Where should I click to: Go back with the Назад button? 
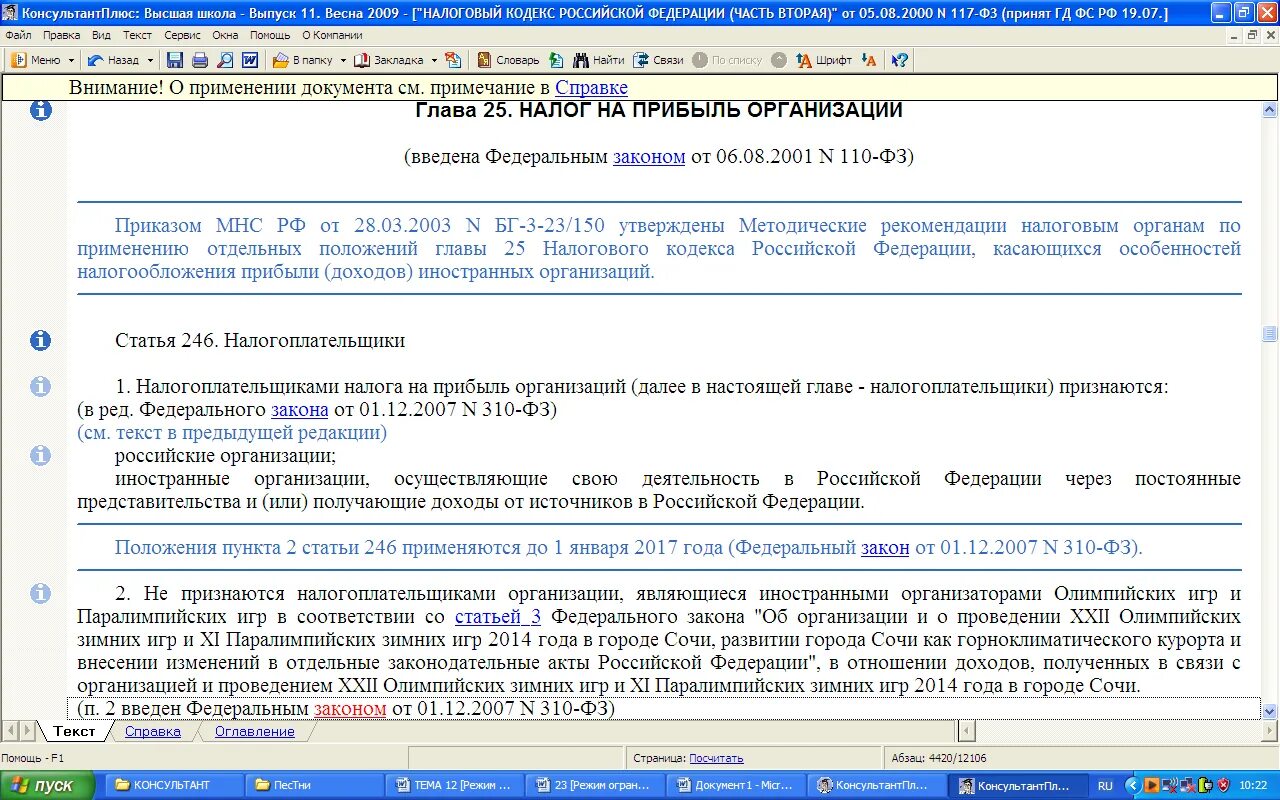[x=113, y=60]
